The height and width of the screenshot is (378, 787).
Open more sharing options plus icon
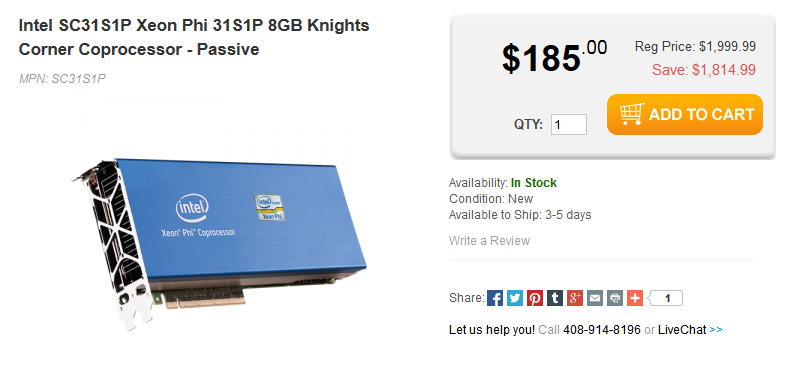635,298
